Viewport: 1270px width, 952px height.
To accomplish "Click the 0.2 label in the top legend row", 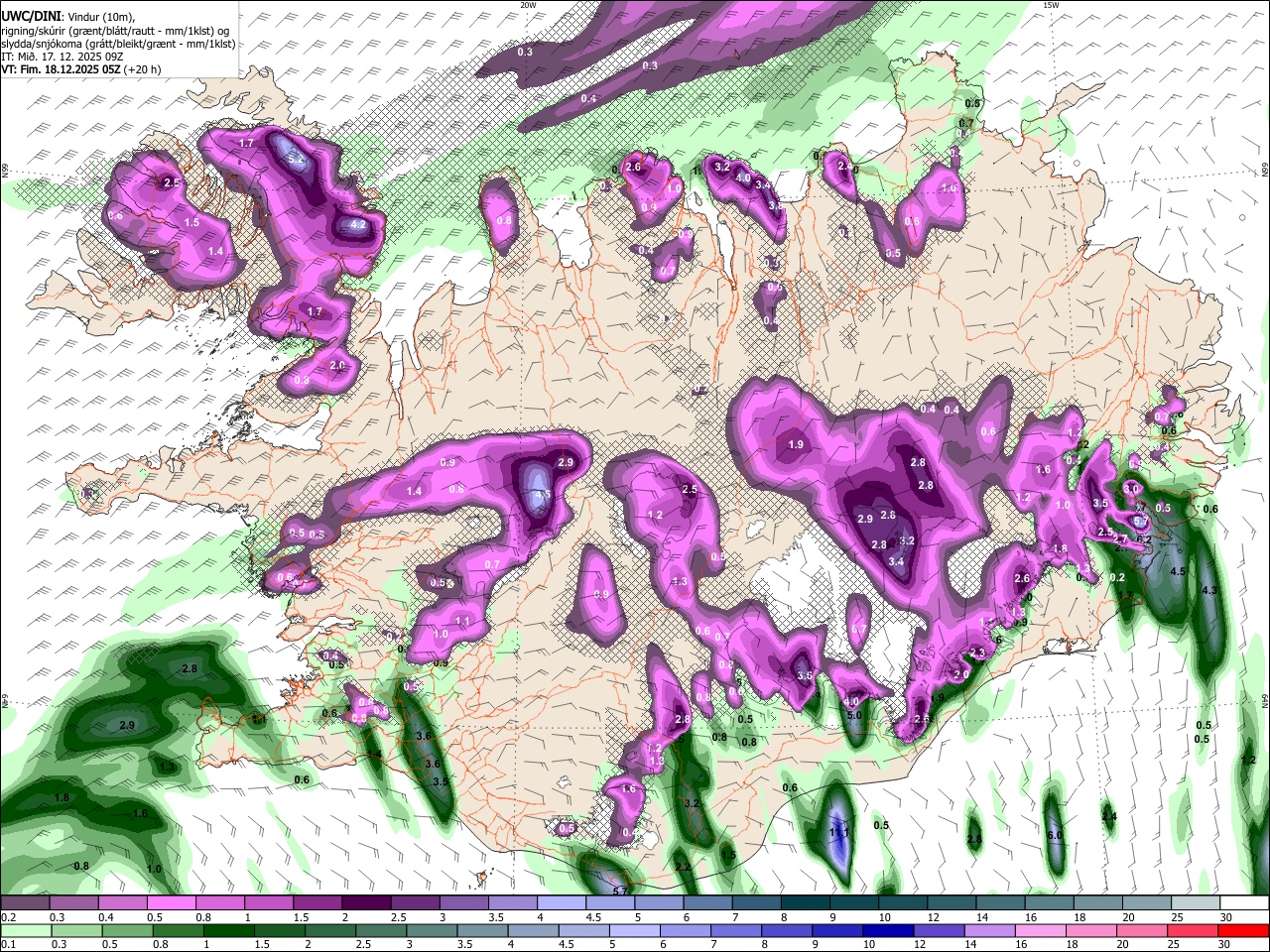I will coord(8,917).
